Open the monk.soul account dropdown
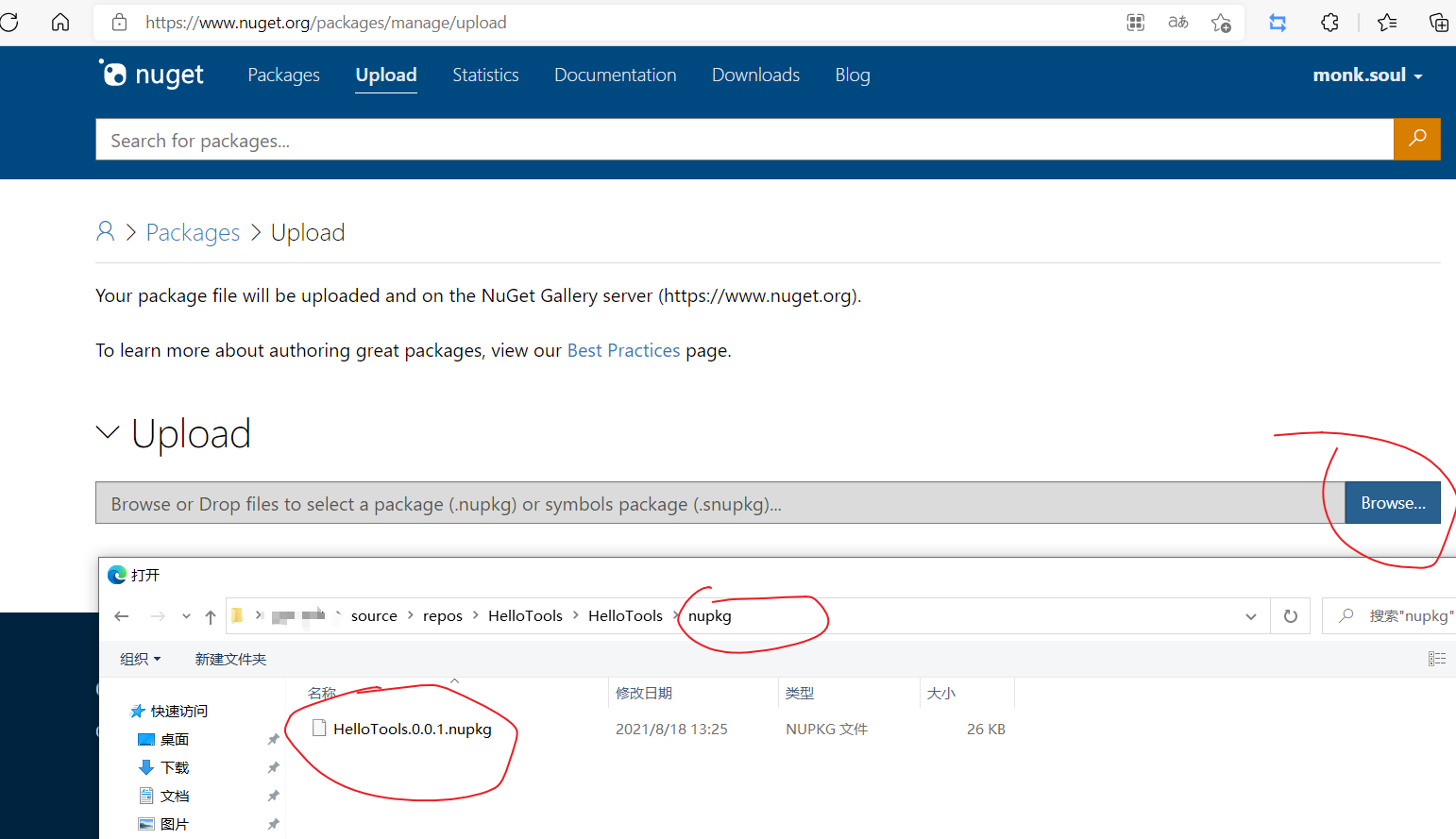This screenshot has width=1456, height=839. coord(1366,76)
